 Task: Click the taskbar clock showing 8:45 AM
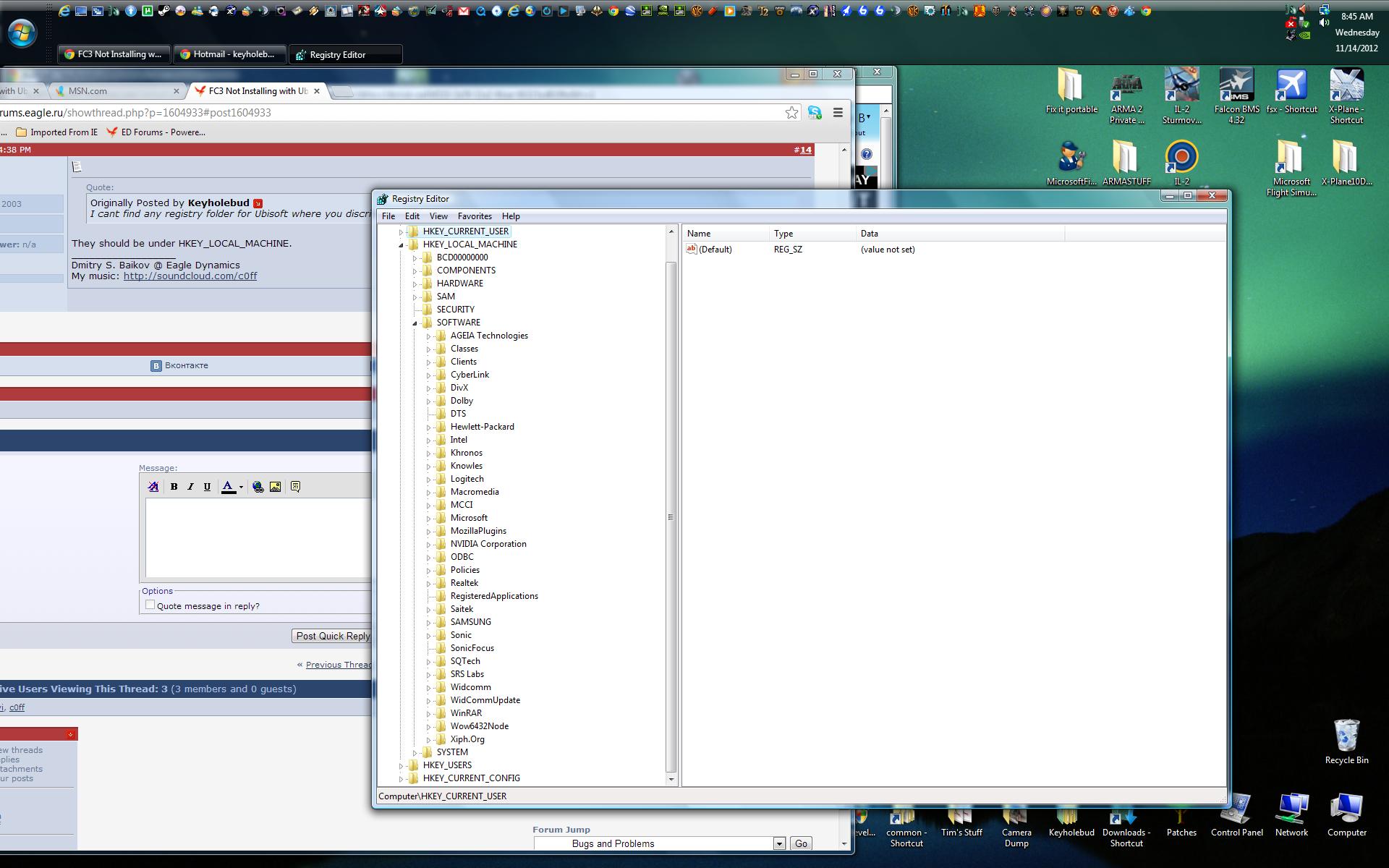pos(1356,17)
